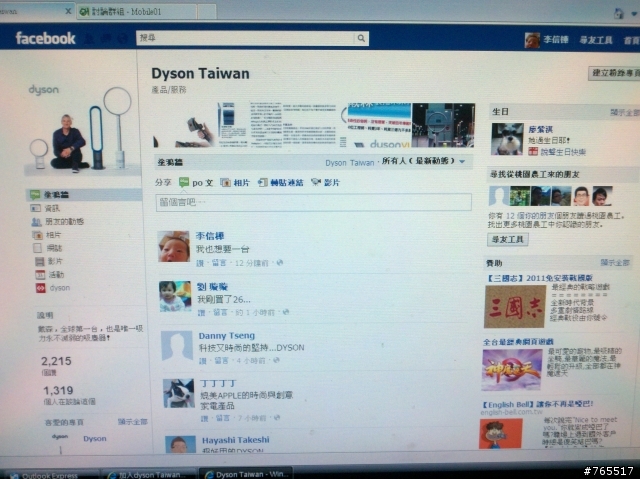Screen dimensions: 640x479
Task: Open Hayashi Takeshi's profile name link
Action: 236,440
